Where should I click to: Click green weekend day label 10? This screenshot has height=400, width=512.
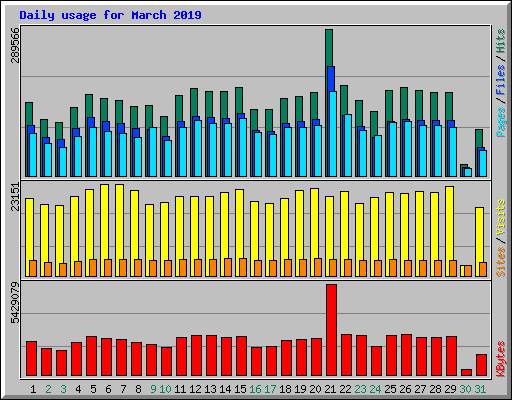pos(165,389)
